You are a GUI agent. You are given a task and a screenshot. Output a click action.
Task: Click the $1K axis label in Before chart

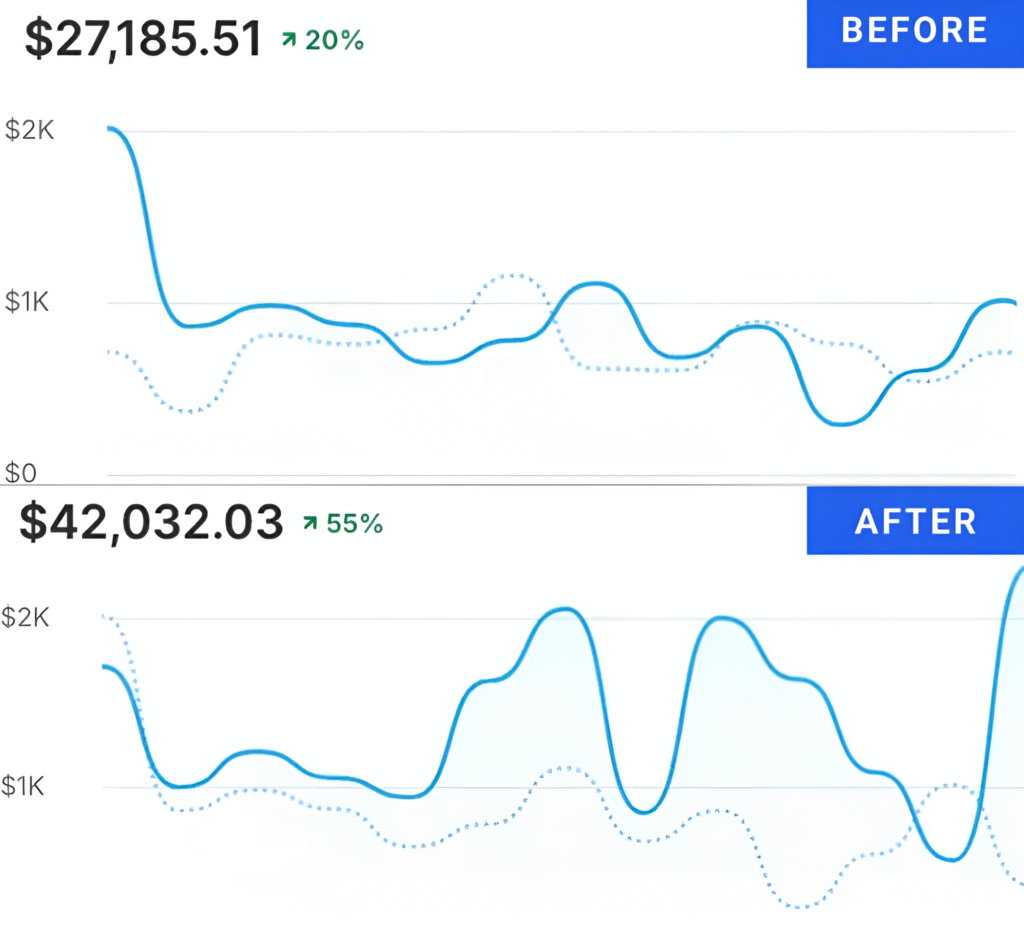click(x=27, y=302)
